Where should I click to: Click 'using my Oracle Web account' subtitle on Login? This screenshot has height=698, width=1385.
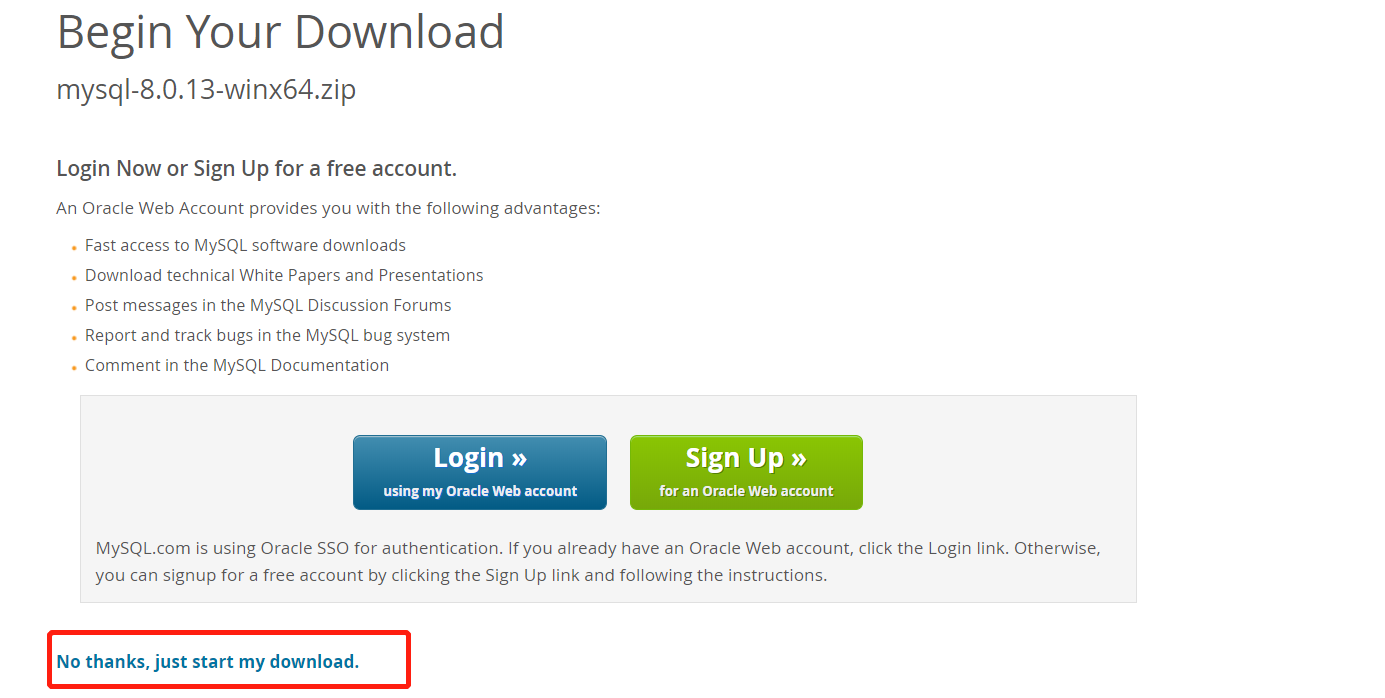coord(480,491)
